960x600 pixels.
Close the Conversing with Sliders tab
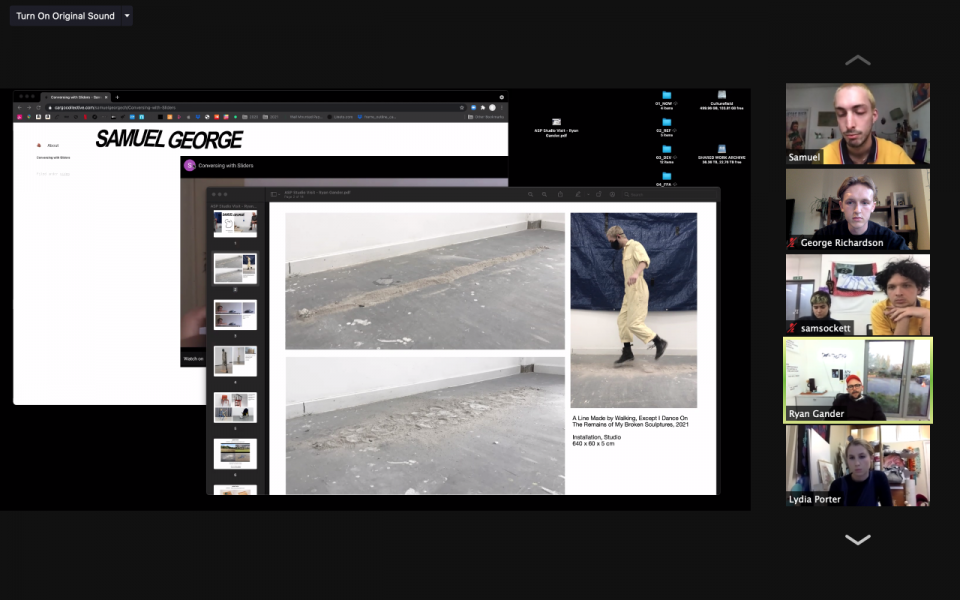point(106,97)
